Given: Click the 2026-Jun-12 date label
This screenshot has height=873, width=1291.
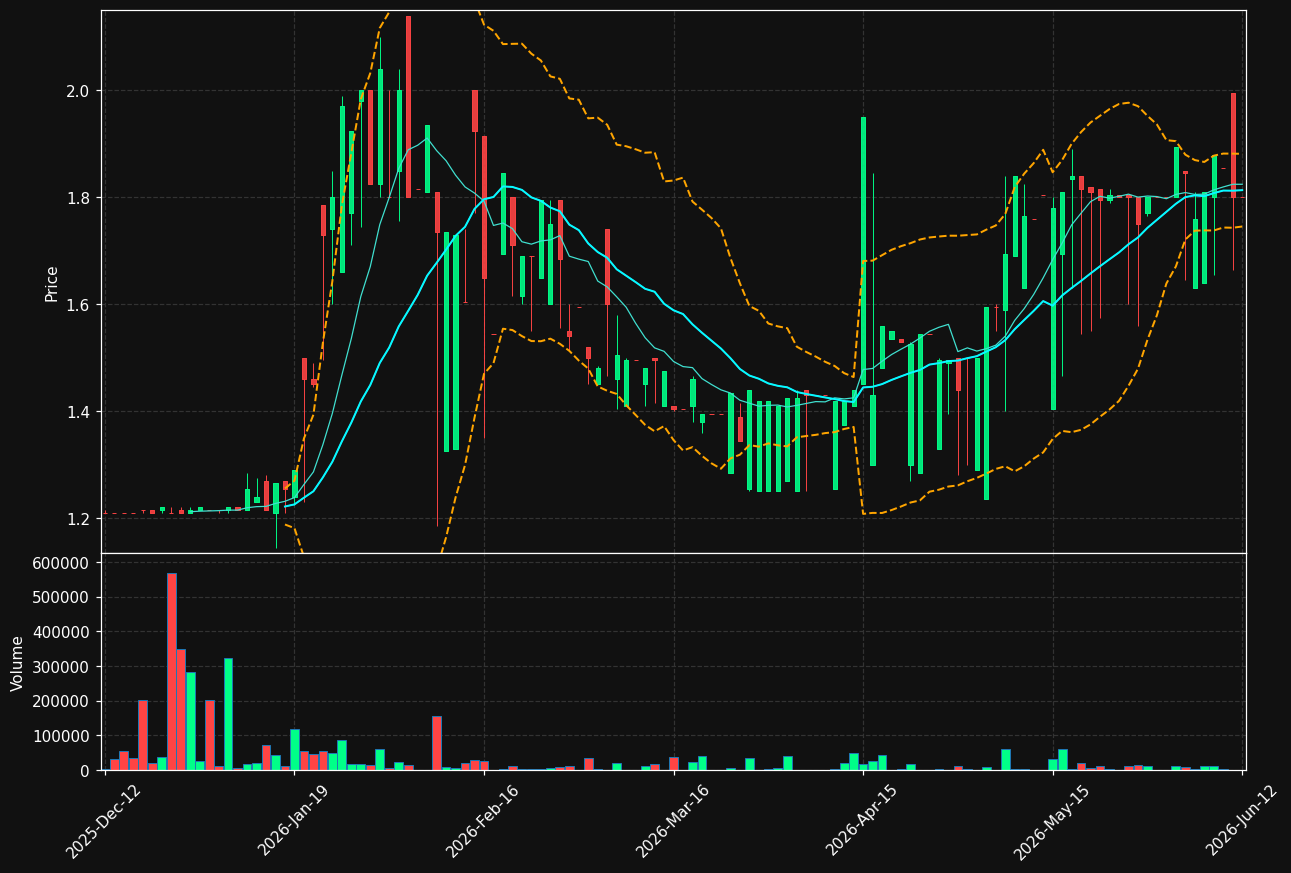Looking at the screenshot, I should [x=1242, y=821].
